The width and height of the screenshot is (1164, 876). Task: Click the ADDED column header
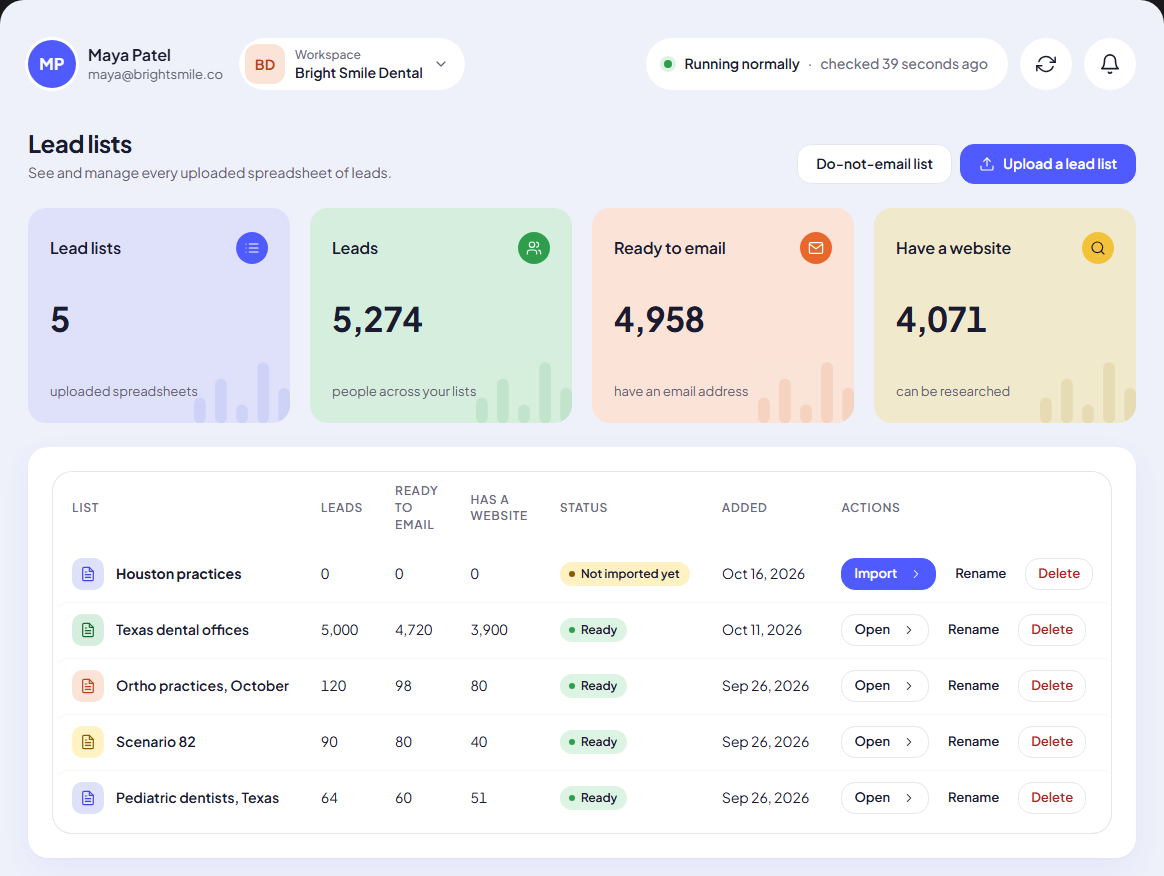tap(744, 508)
